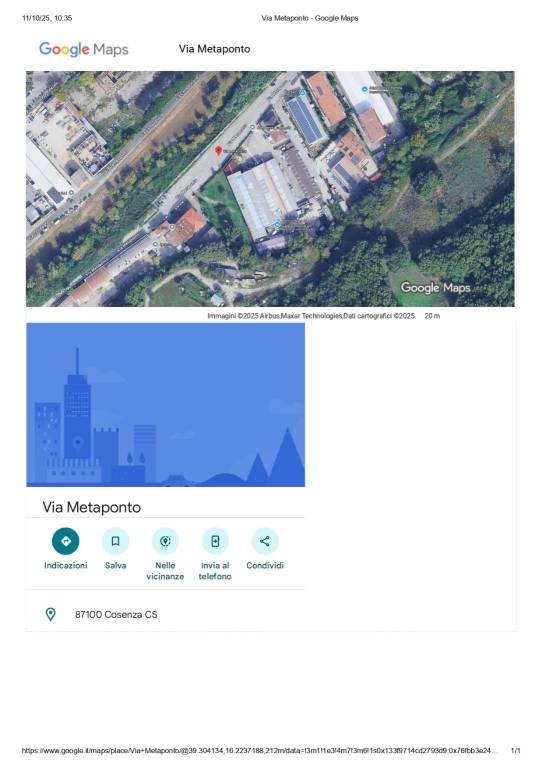The height and width of the screenshot is (768, 542).
Task: Click the Immagini ©2025 Airbus attribution text
Action: tap(311, 316)
